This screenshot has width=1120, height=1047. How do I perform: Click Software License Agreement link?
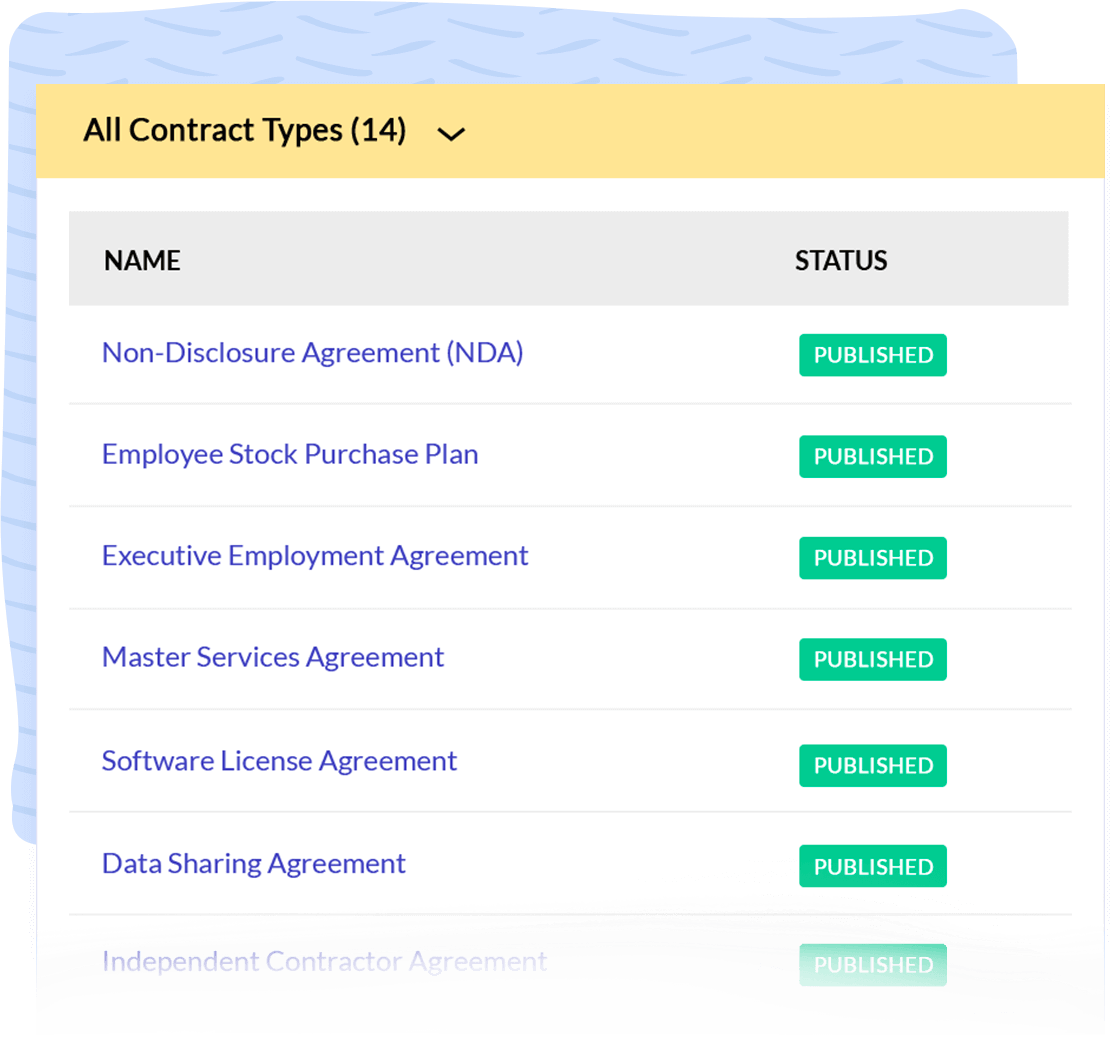(x=279, y=761)
